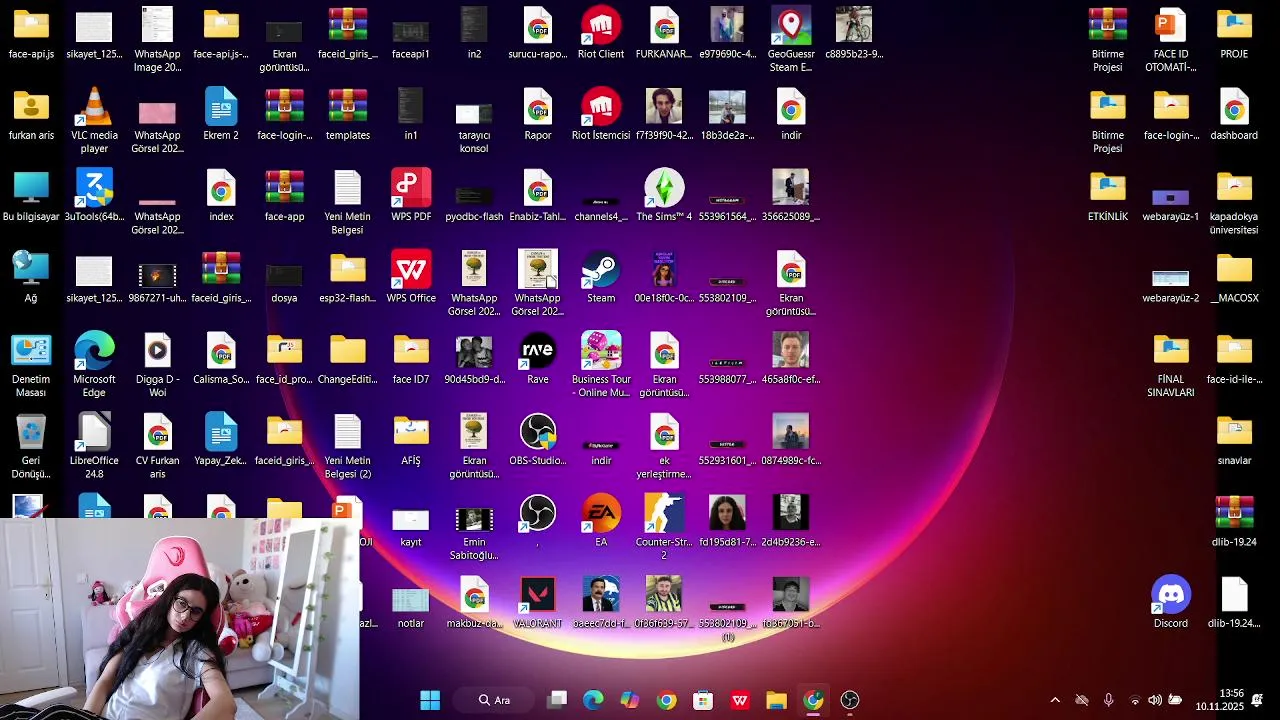Open the PROJE folder
Screen dimensions: 1280x720
click(1234, 33)
